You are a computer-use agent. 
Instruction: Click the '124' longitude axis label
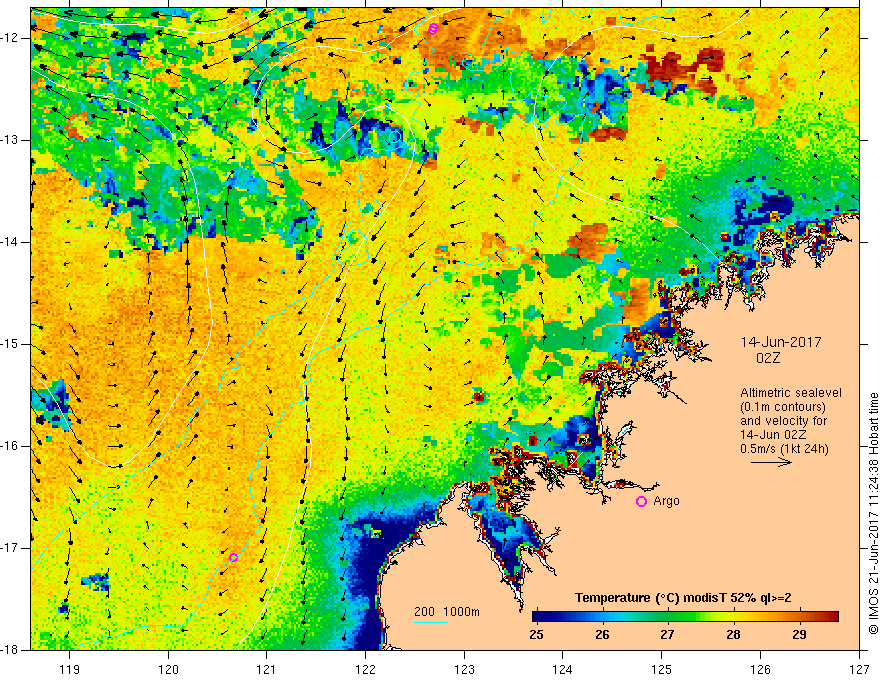563,669
